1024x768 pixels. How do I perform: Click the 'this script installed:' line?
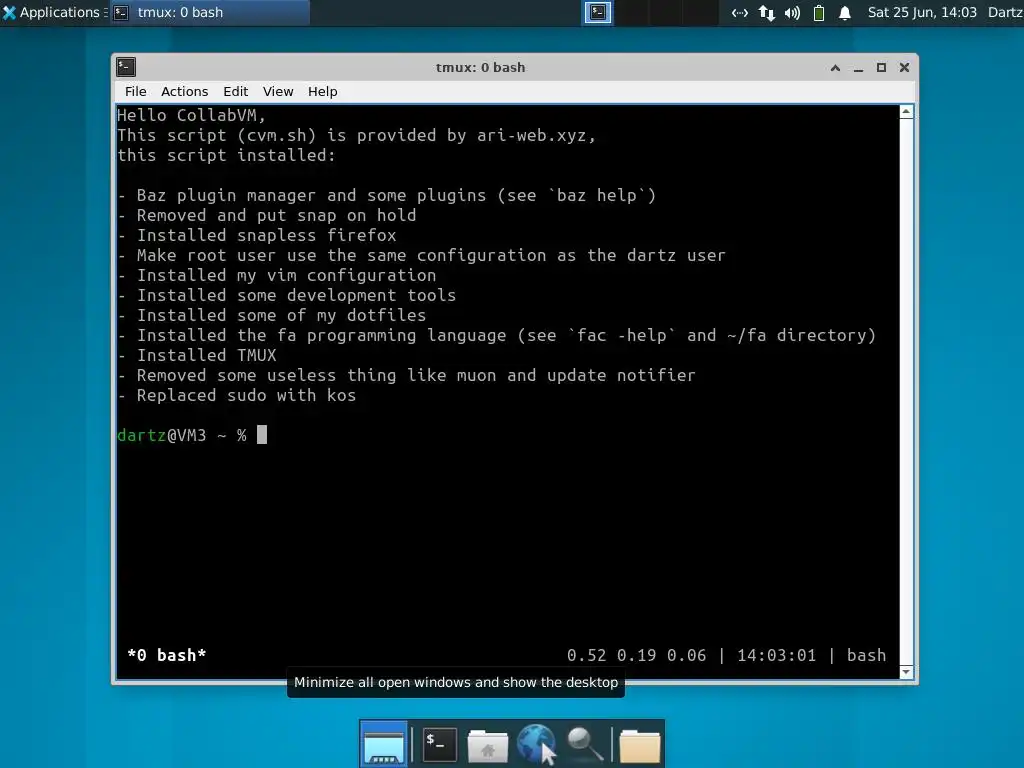pos(226,155)
